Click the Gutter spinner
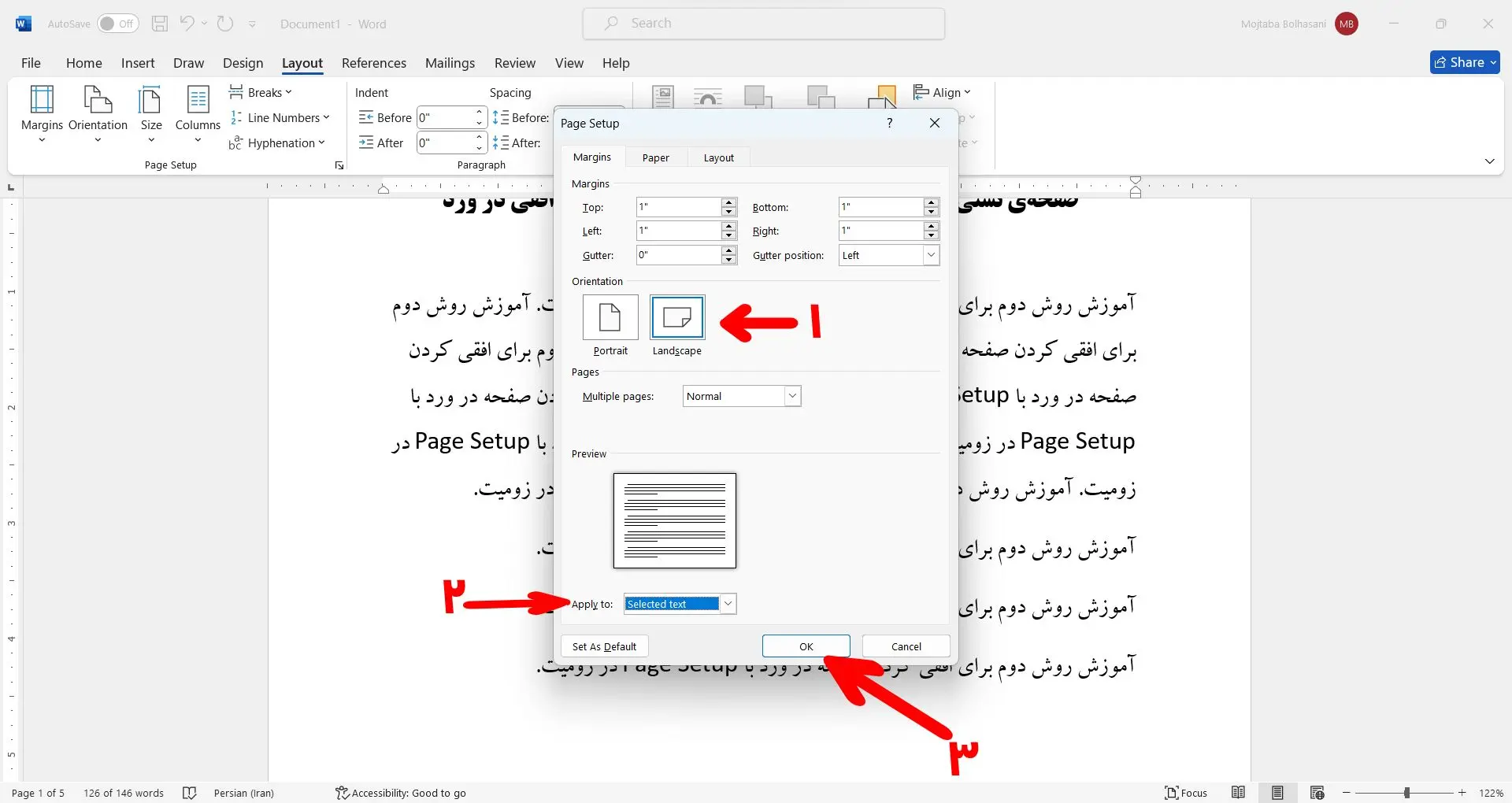The image size is (1512, 803). (729, 255)
